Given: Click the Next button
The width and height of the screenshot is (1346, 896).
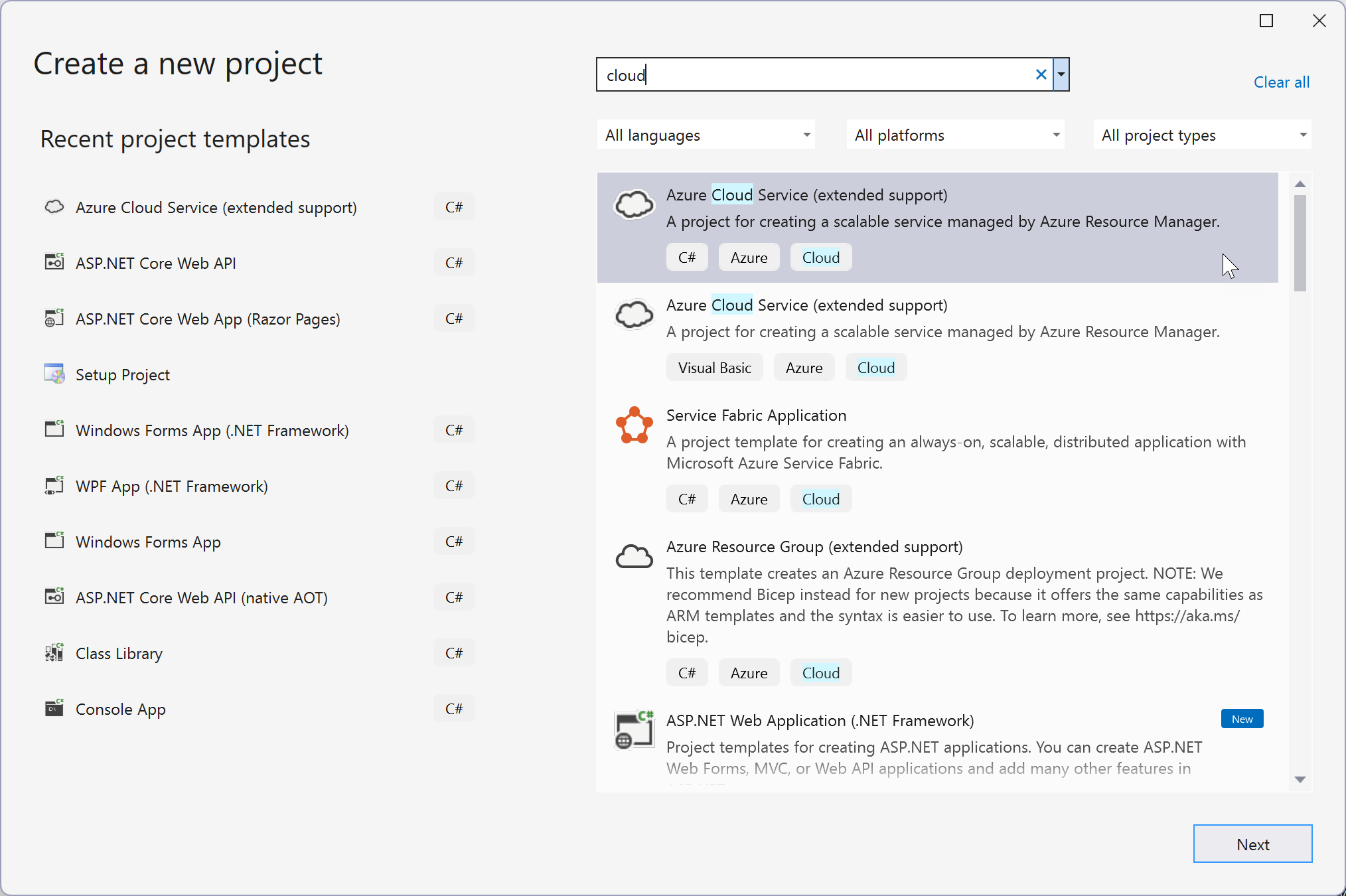Looking at the screenshot, I should pyautogui.click(x=1253, y=844).
